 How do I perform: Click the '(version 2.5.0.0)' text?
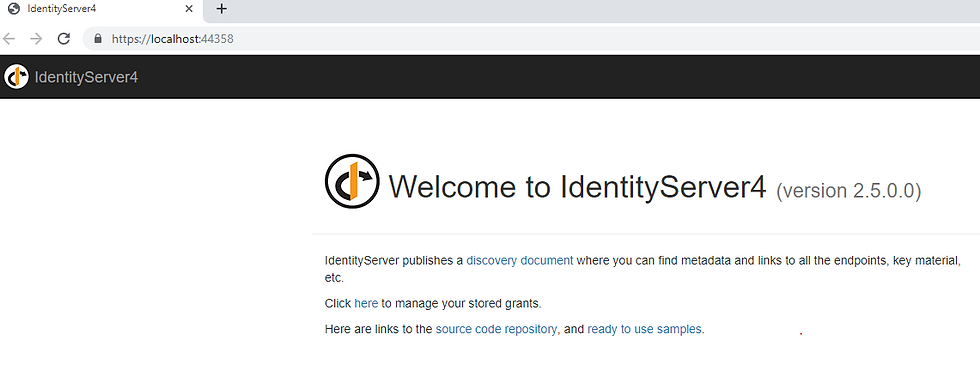pos(849,191)
